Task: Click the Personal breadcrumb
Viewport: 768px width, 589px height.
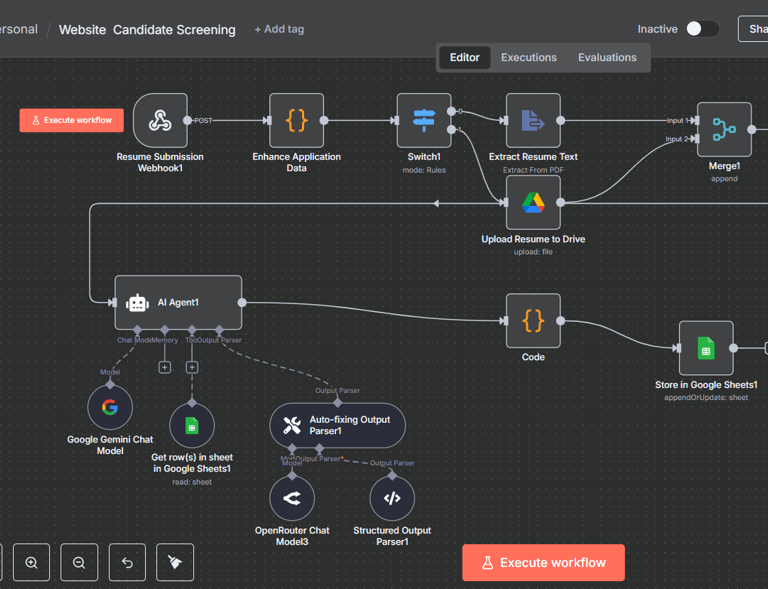Action: click(x=19, y=29)
